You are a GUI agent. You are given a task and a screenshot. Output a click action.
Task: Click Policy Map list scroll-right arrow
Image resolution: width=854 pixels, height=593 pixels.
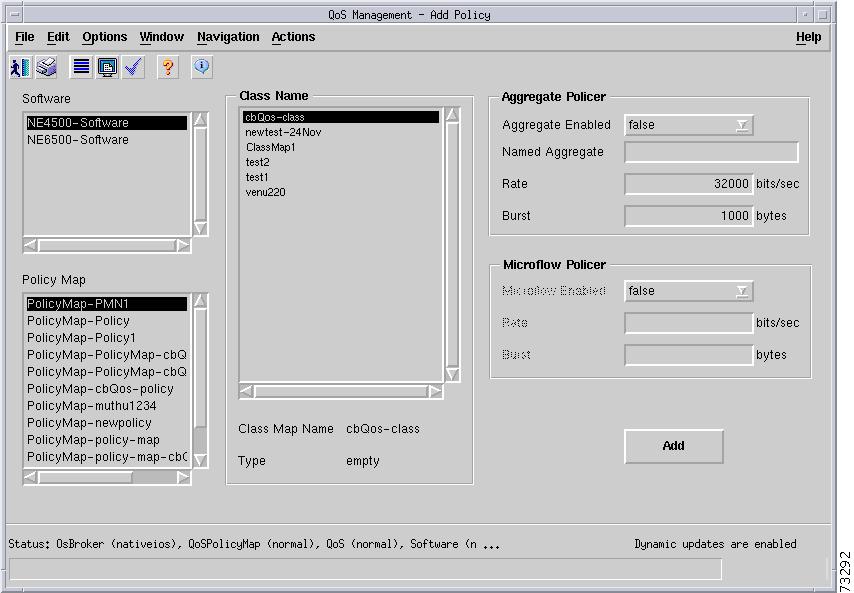click(183, 478)
